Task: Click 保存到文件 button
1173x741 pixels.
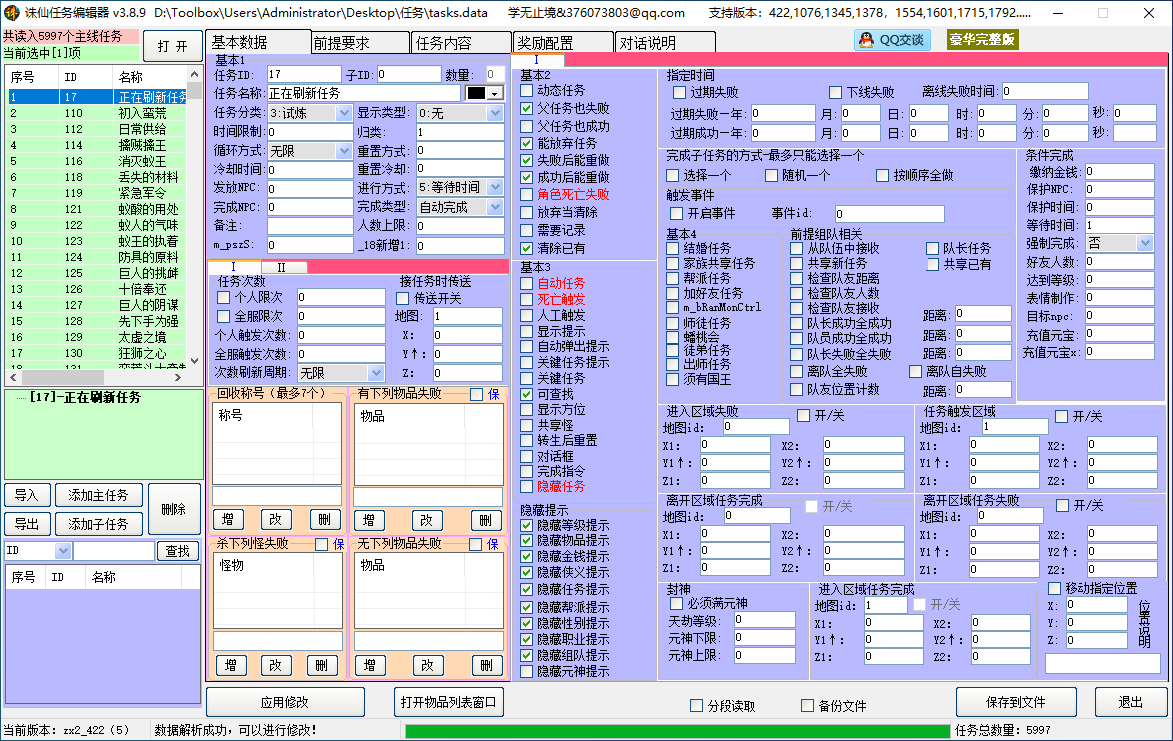Action: click(x=1016, y=702)
